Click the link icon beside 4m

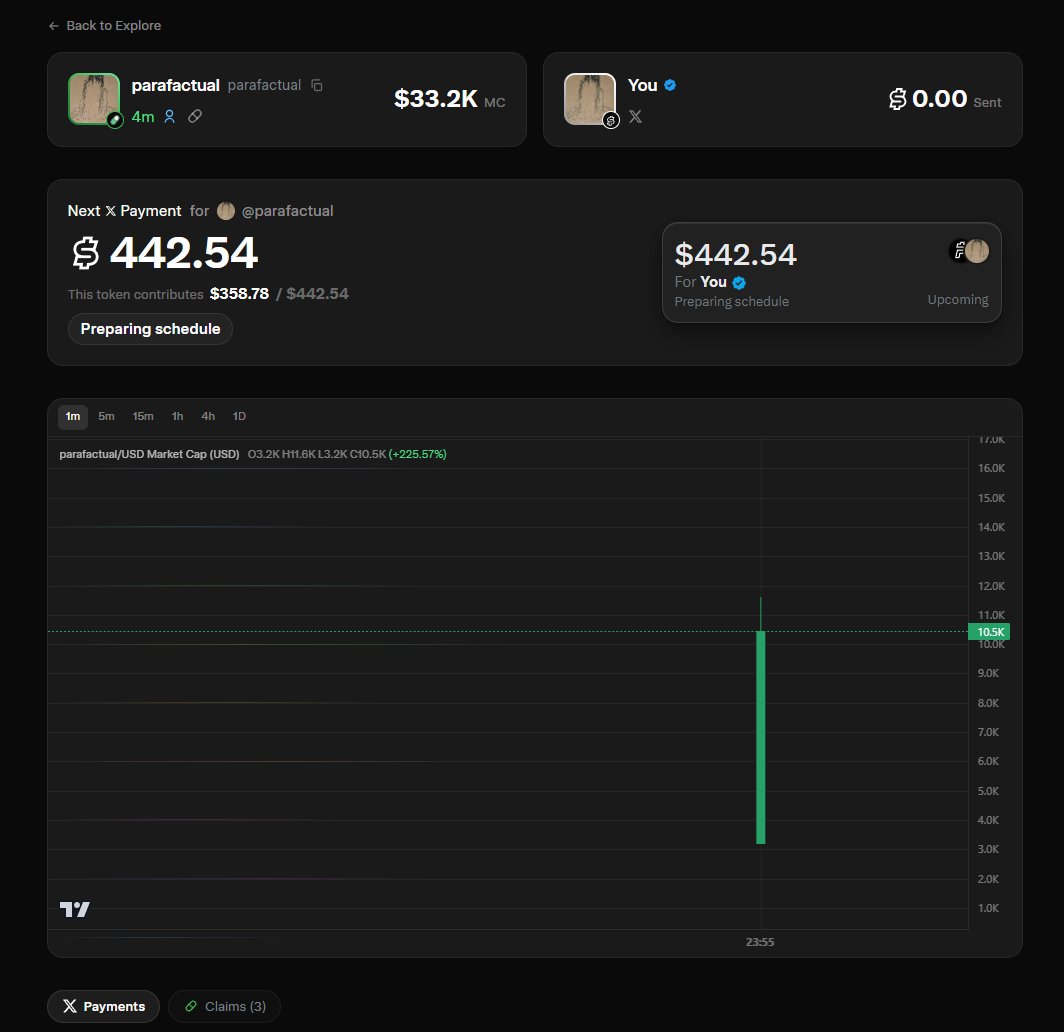pyautogui.click(x=195, y=117)
